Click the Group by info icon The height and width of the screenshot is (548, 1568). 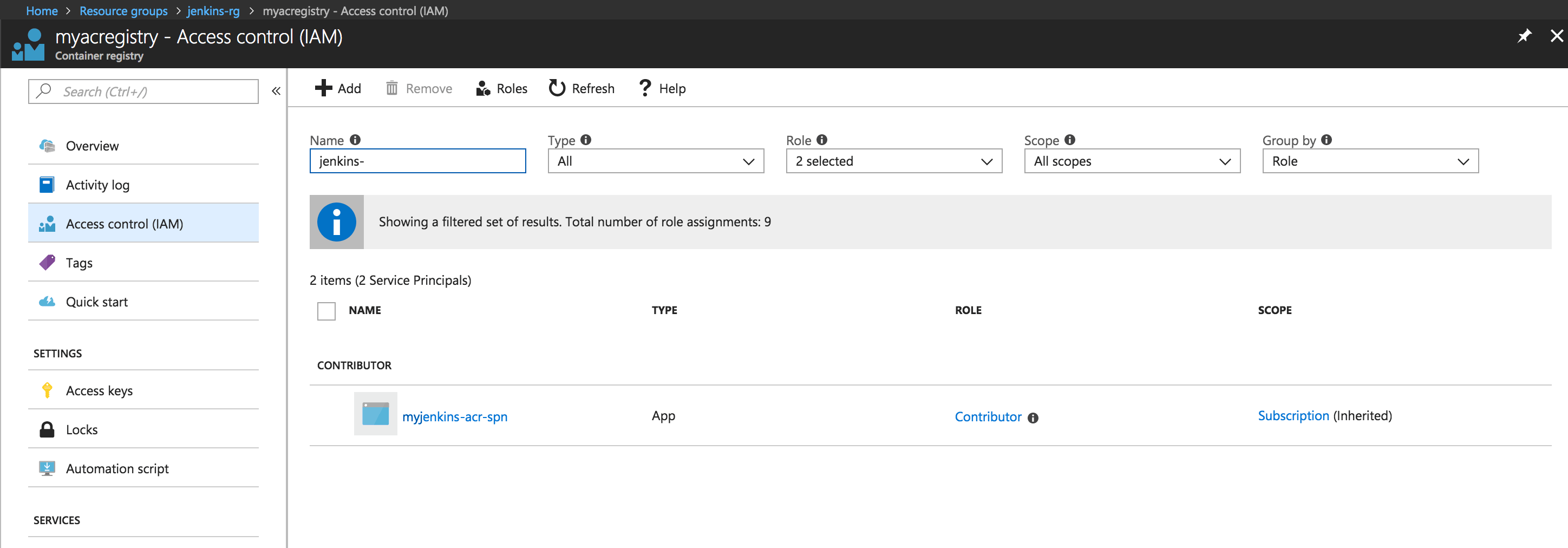pos(1327,139)
